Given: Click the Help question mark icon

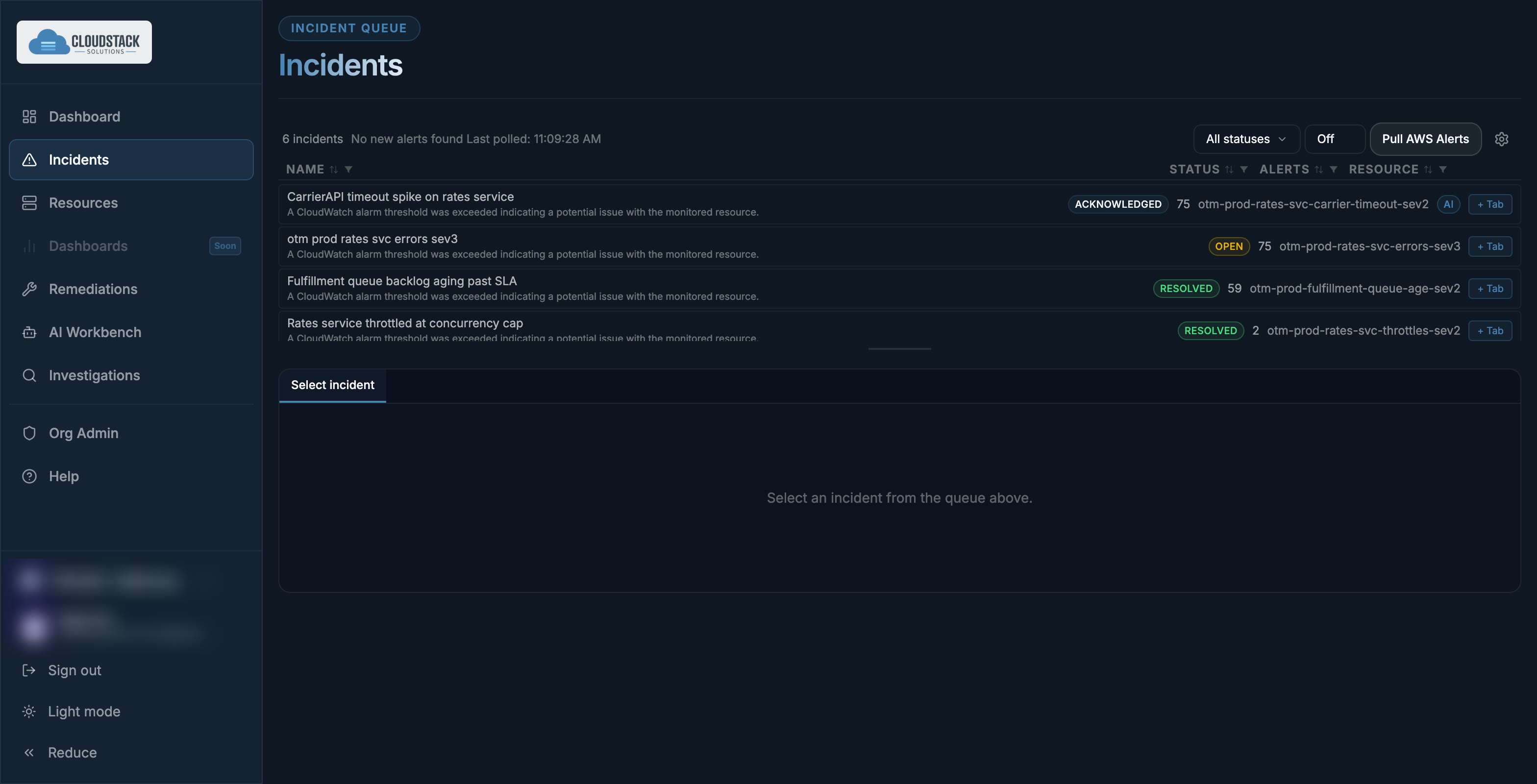Looking at the screenshot, I should (x=29, y=476).
